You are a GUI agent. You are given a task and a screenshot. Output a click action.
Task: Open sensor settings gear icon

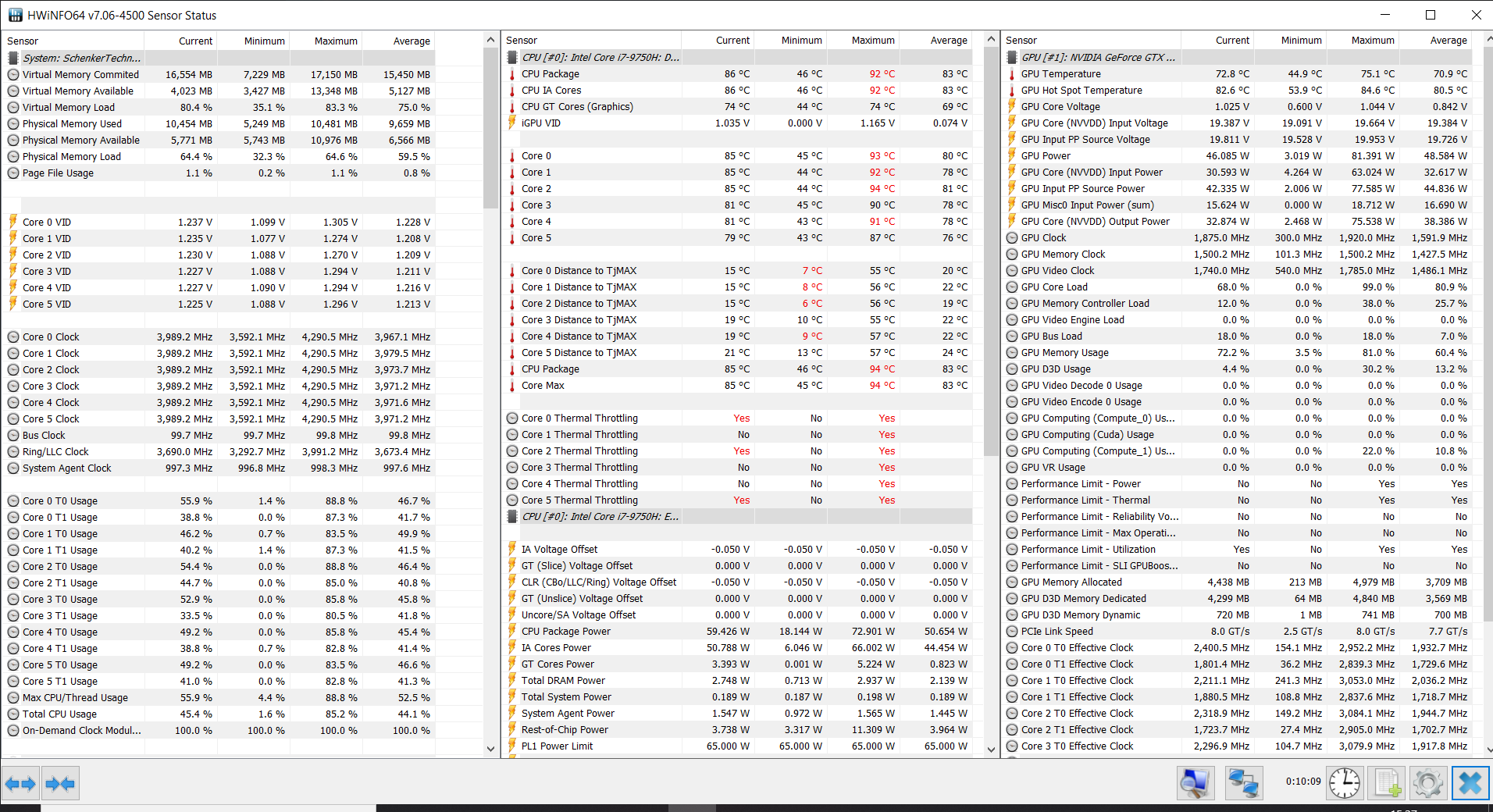coord(1428,783)
